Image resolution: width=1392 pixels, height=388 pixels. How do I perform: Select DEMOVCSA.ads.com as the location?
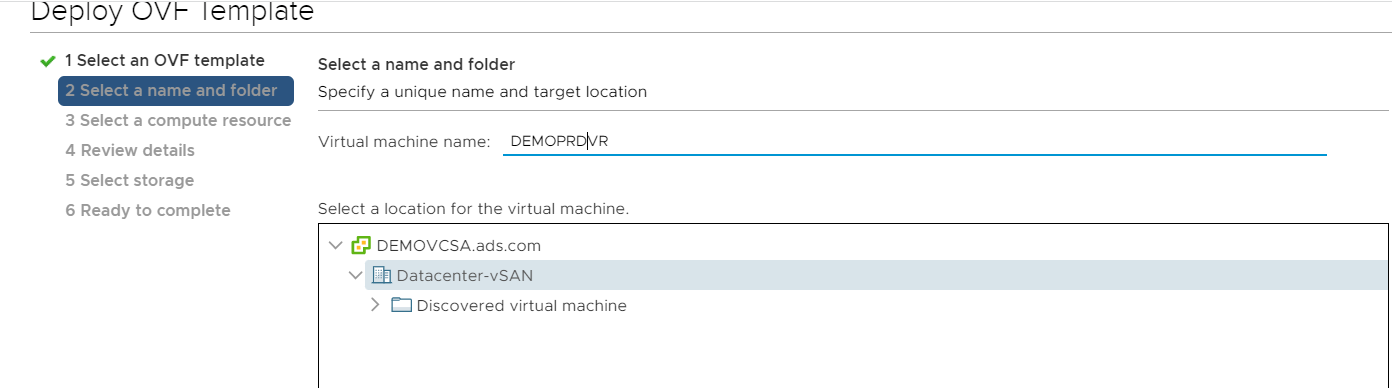pyautogui.click(x=459, y=245)
